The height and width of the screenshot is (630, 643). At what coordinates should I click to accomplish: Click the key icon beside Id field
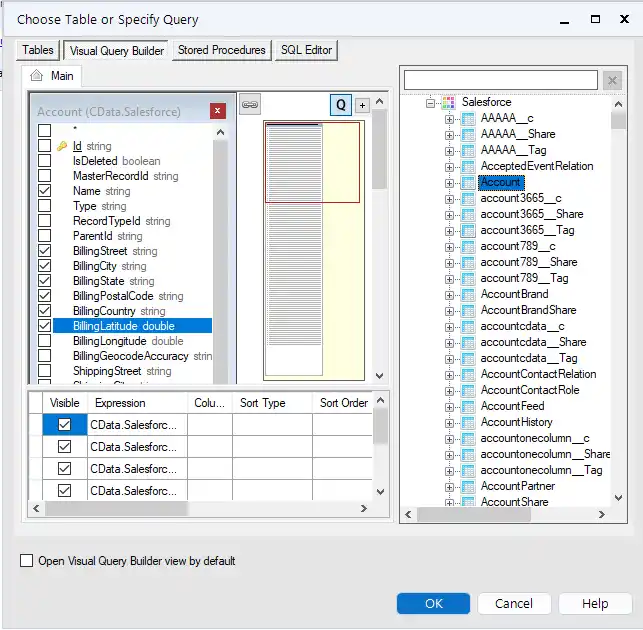pyautogui.click(x=61, y=146)
